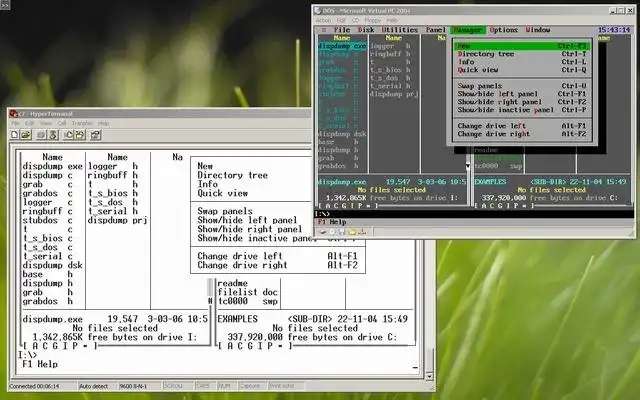The width and height of the screenshot is (640, 400).
Task: Click the Call phone icon in HyperTerminal toolbar
Action: pos(41,135)
